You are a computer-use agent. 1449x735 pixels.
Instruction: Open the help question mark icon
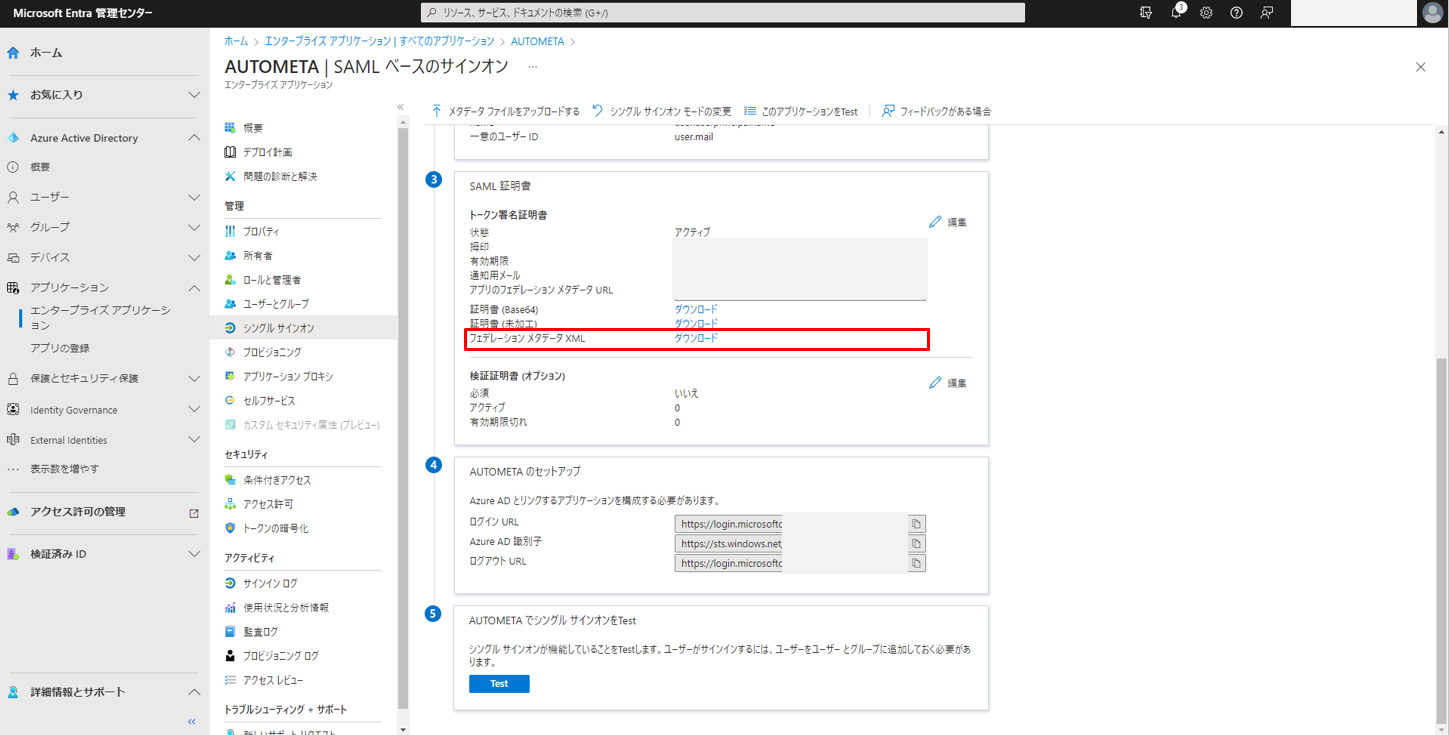coord(1236,13)
